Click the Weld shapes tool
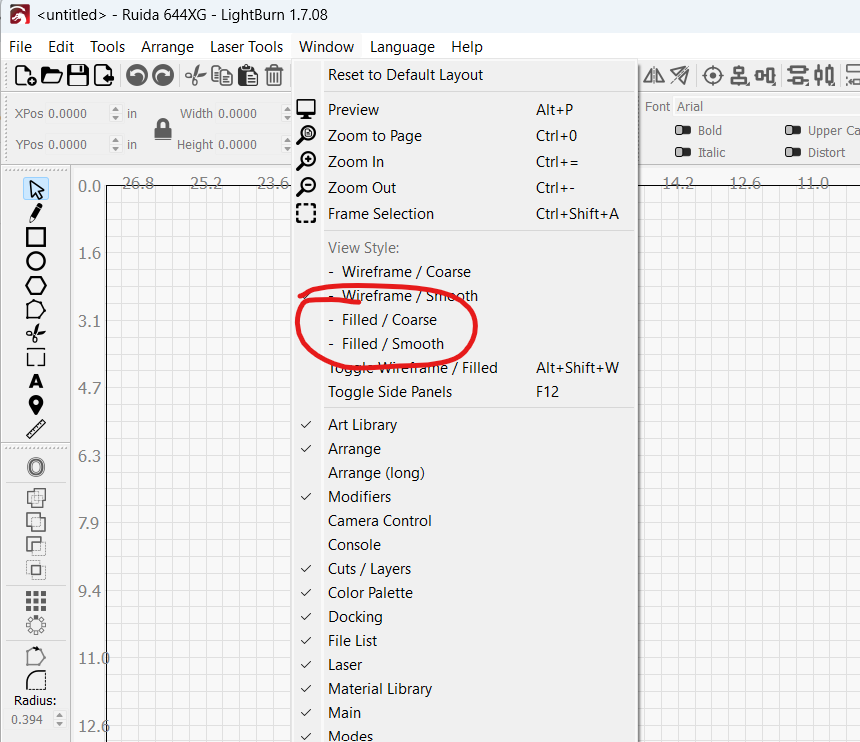The height and width of the screenshot is (742, 860). coord(36,498)
